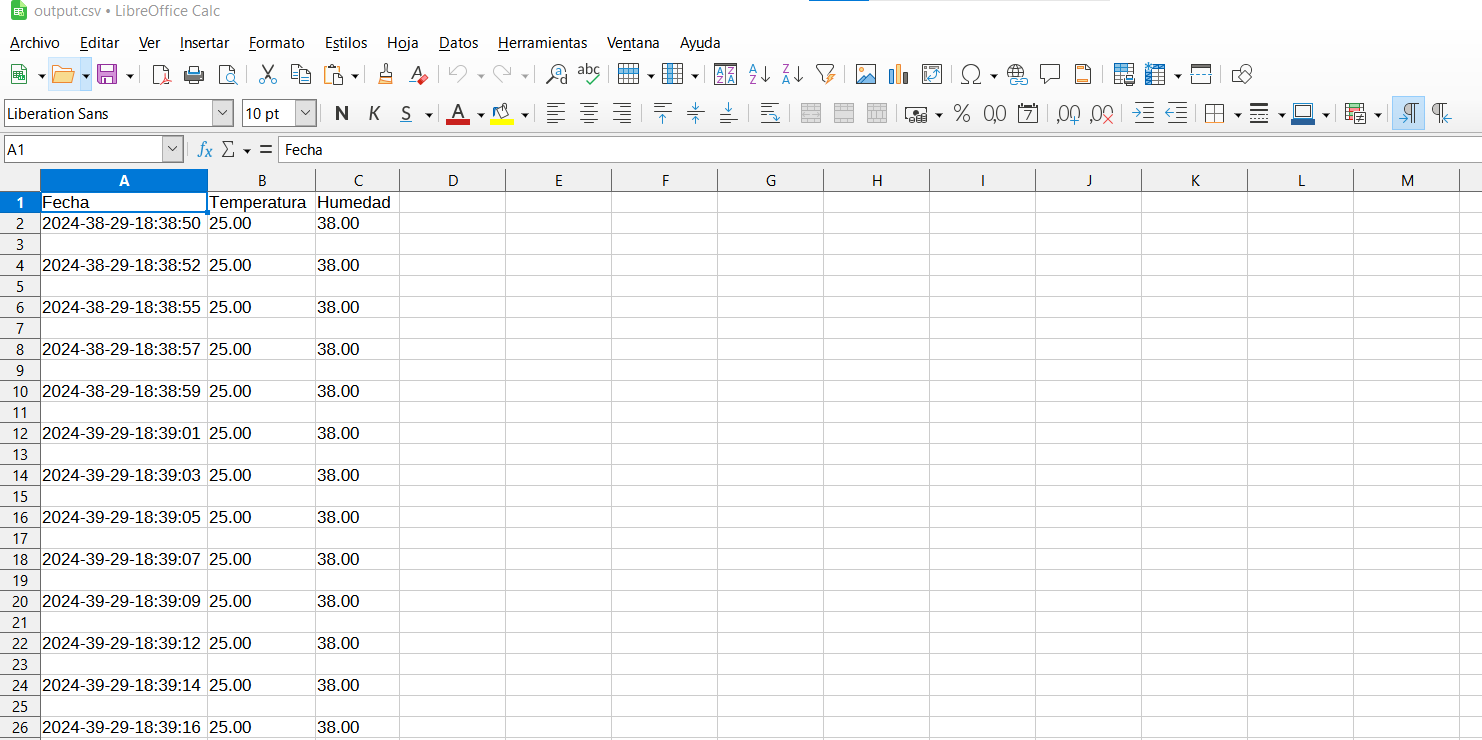
Task: Open Find and Replace magnifier icon
Action: click(557, 75)
